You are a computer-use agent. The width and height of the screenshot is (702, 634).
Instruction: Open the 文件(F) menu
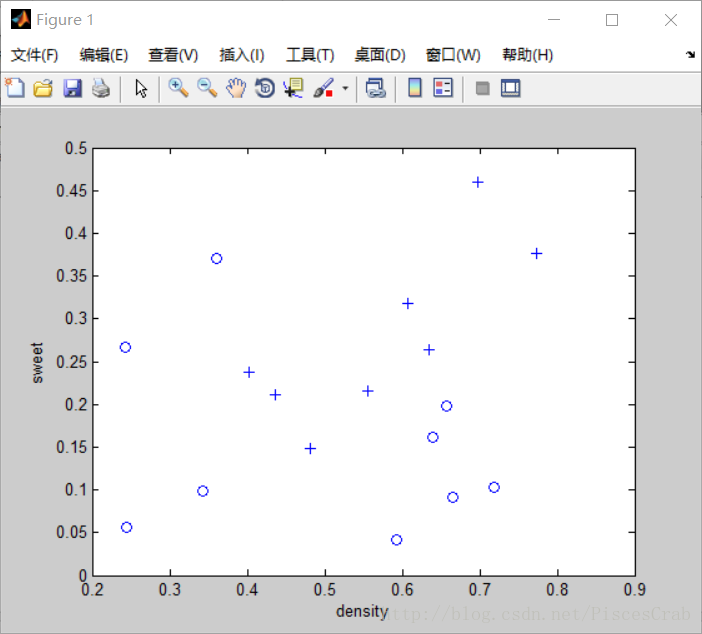(x=34, y=55)
